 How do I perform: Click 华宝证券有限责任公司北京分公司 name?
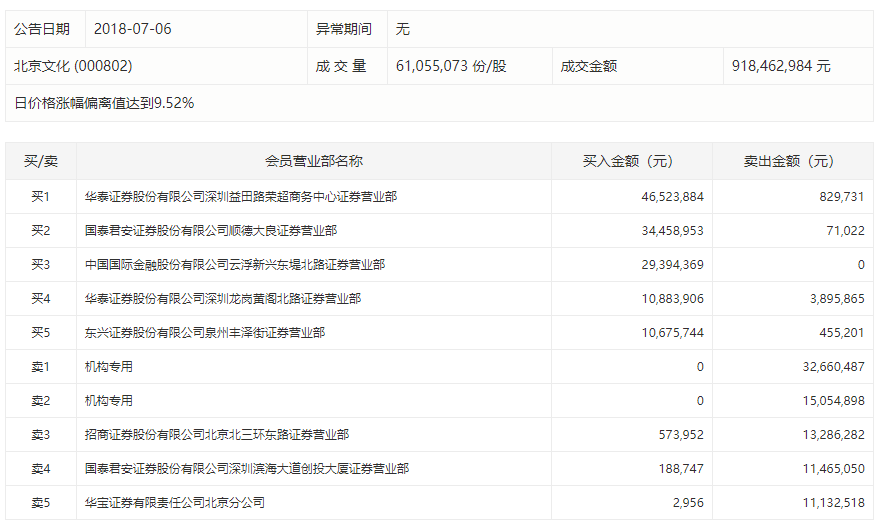(x=175, y=503)
